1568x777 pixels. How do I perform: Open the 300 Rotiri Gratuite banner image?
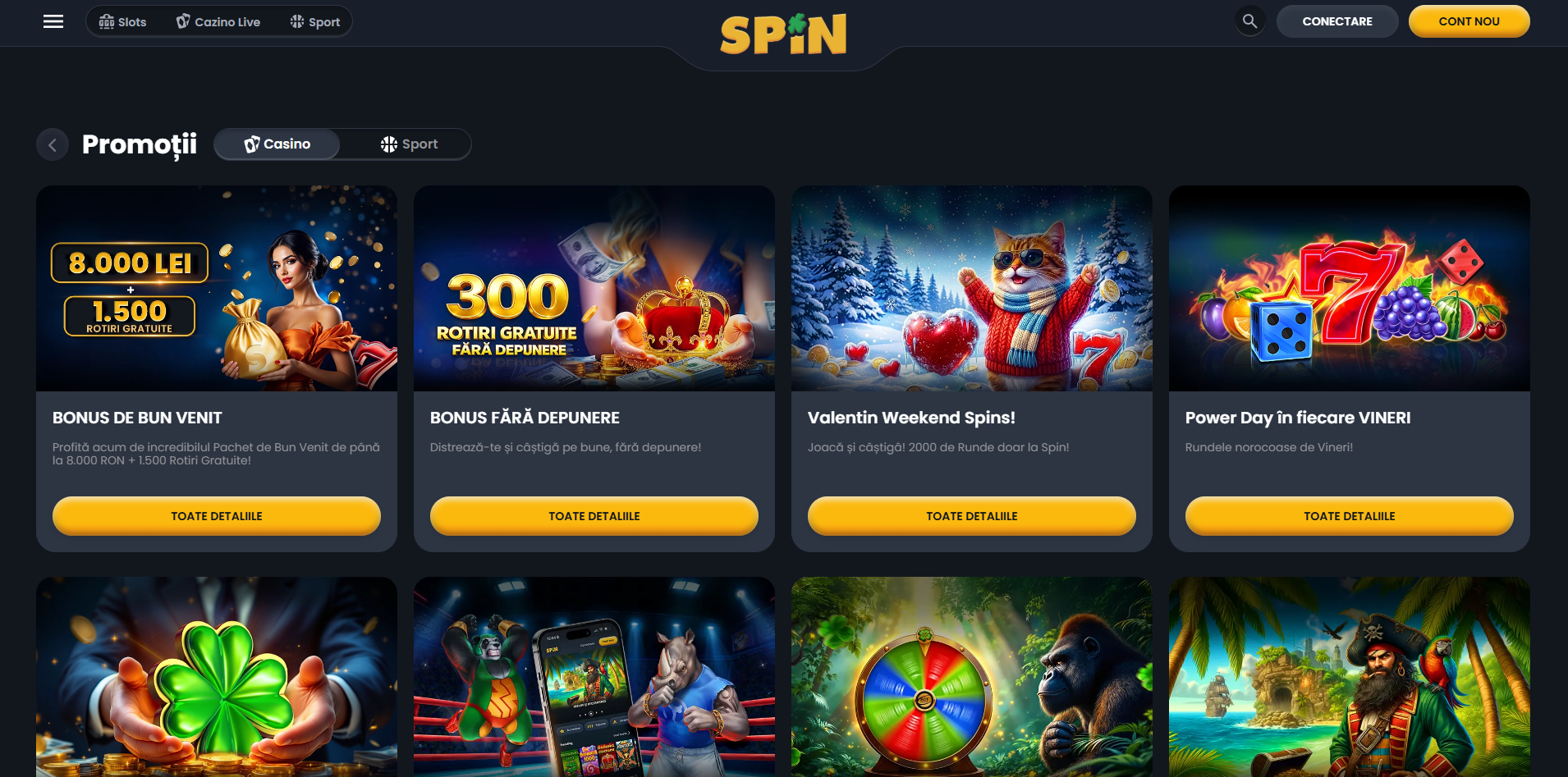point(594,289)
